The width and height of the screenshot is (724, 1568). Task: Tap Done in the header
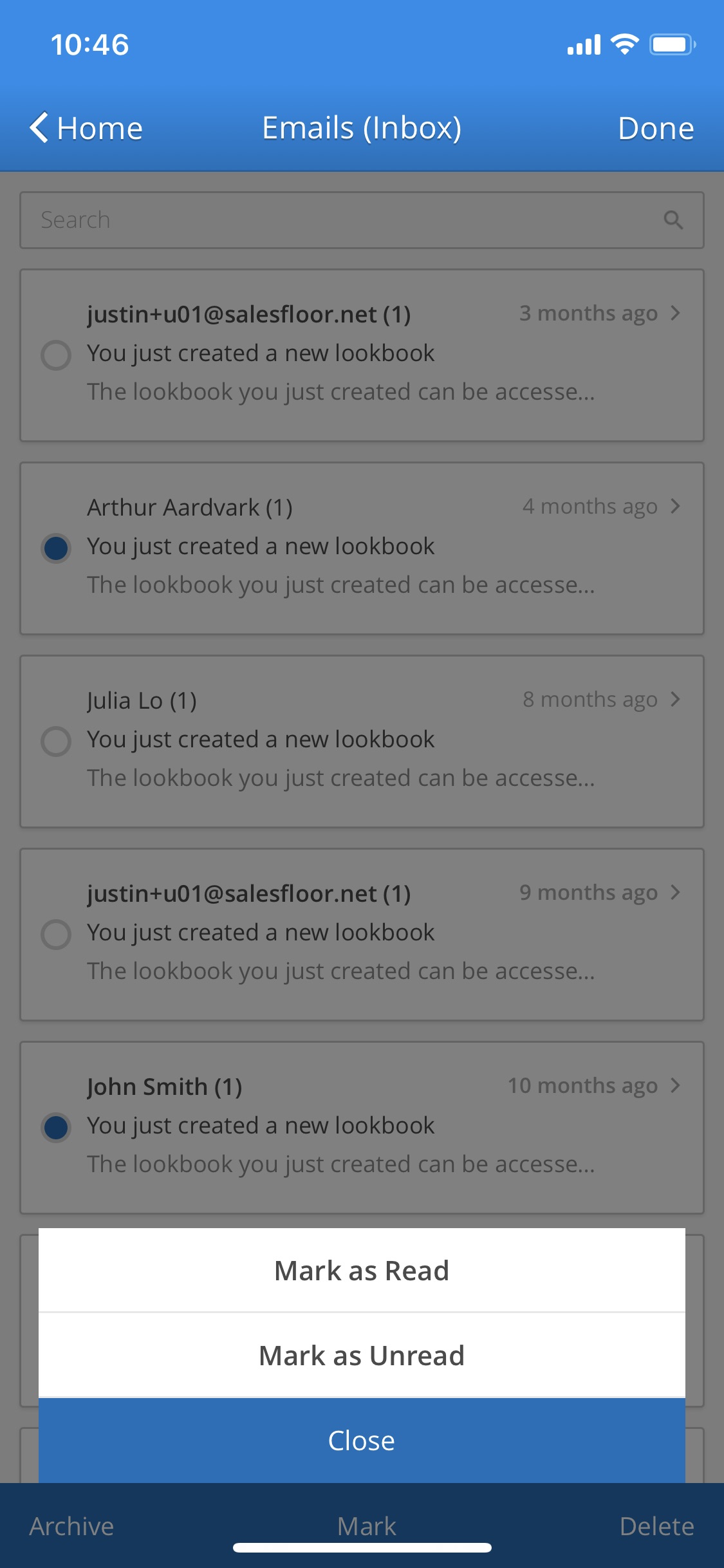pyautogui.click(x=656, y=128)
